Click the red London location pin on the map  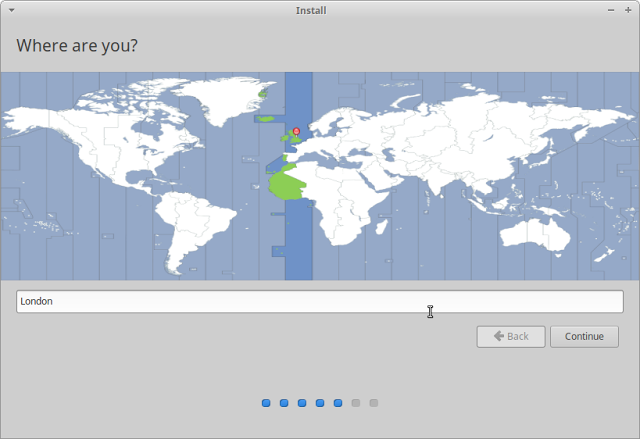pyautogui.click(x=296, y=131)
